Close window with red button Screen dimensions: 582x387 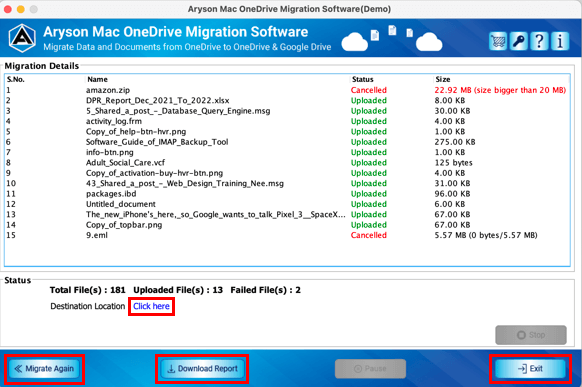point(8,9)
